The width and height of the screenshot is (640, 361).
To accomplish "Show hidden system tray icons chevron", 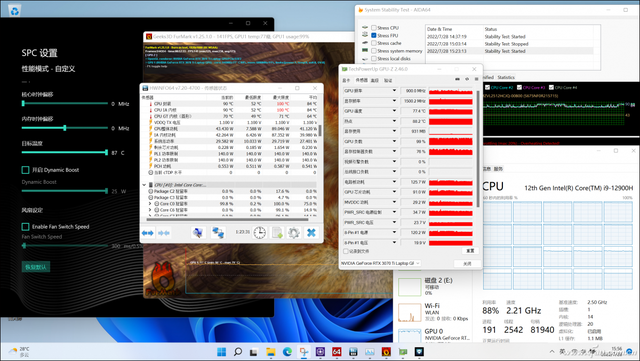I will pos(552,351).
